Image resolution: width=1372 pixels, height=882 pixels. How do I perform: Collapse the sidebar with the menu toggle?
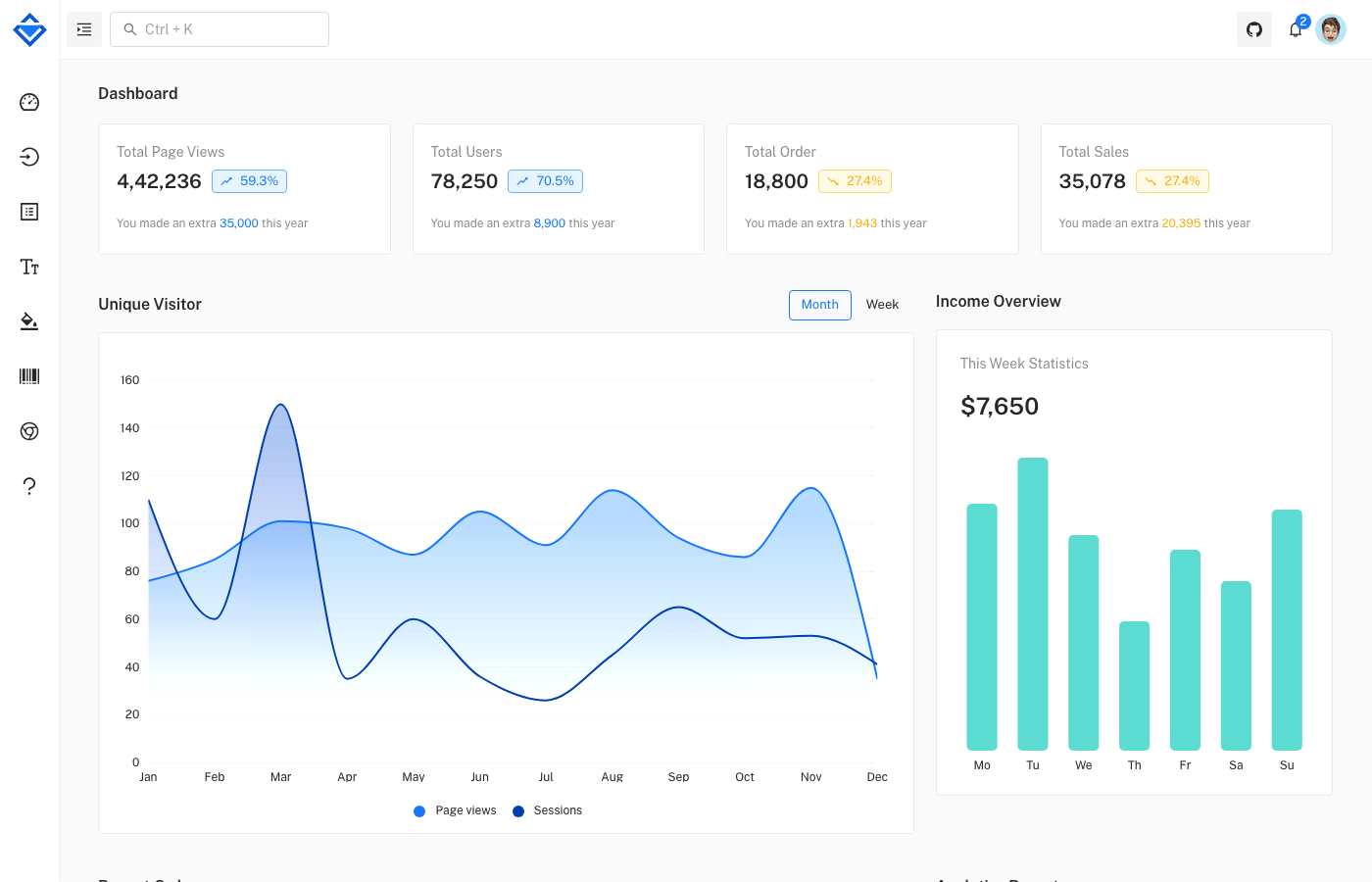point(84,29)
